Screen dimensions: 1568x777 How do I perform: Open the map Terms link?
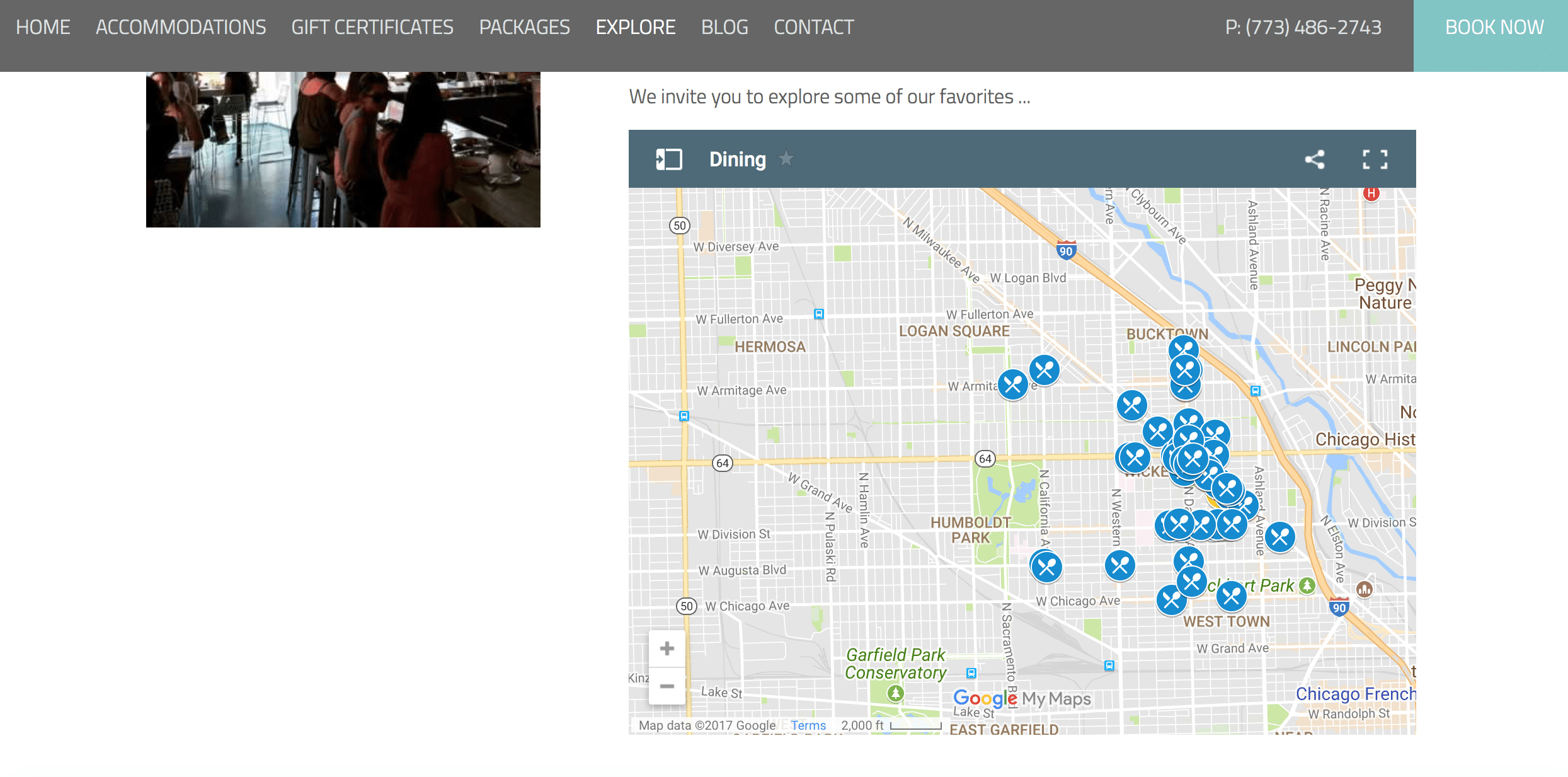808,725
